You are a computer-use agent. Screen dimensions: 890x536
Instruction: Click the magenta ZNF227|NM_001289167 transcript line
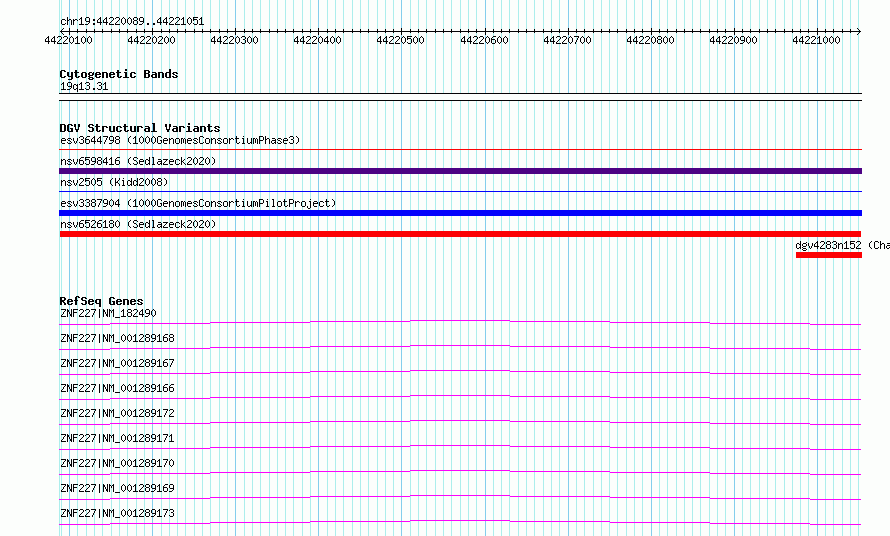coord(460,372)
